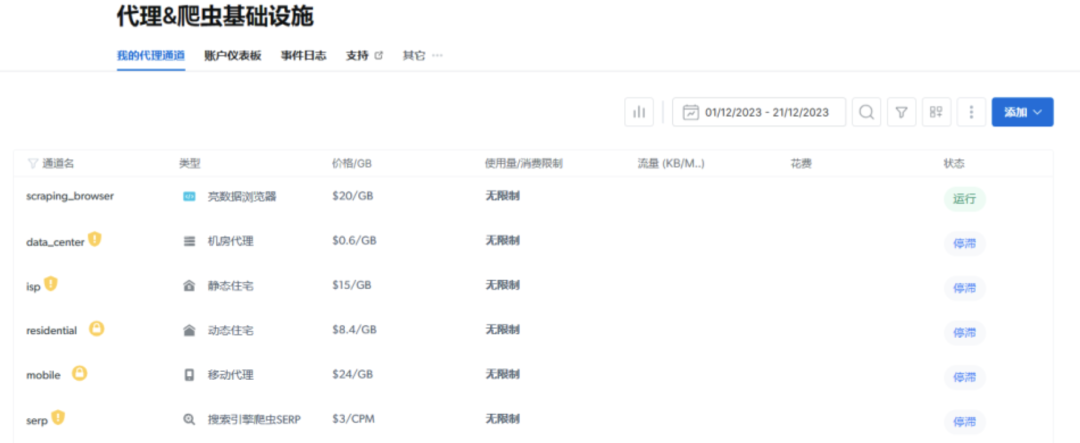Click the 静态住宅 house type icon
Viewport: 1080px width, 443px height.
(189, 286)
